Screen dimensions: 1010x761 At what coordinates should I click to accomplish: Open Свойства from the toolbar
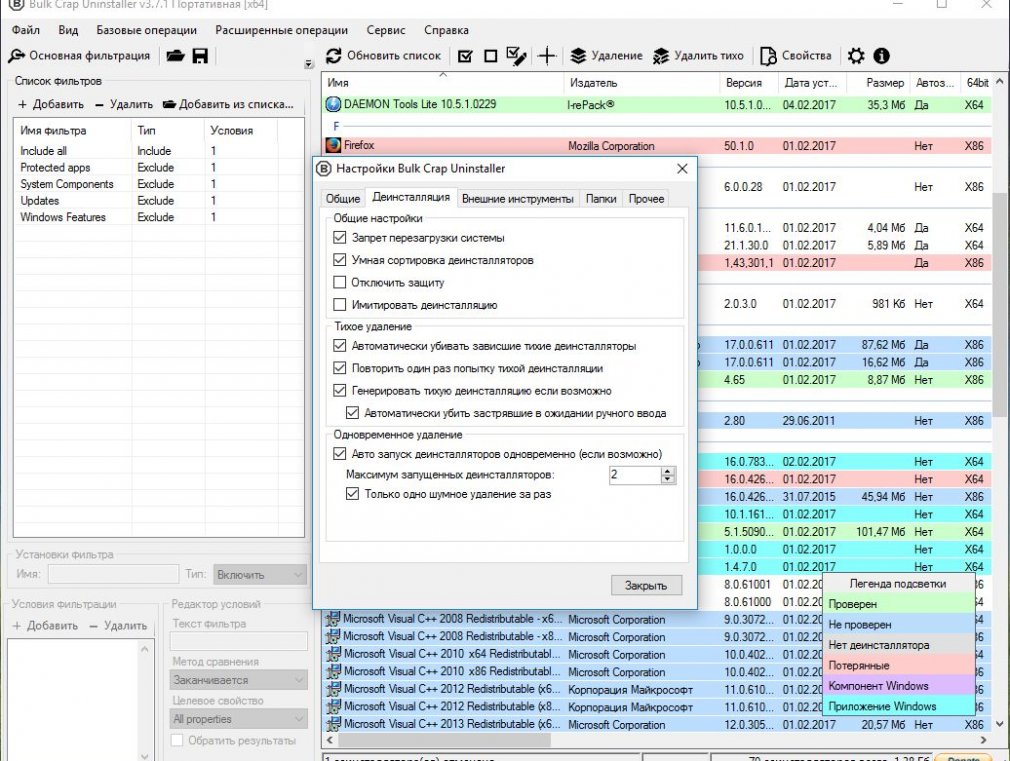pos(796,56)
